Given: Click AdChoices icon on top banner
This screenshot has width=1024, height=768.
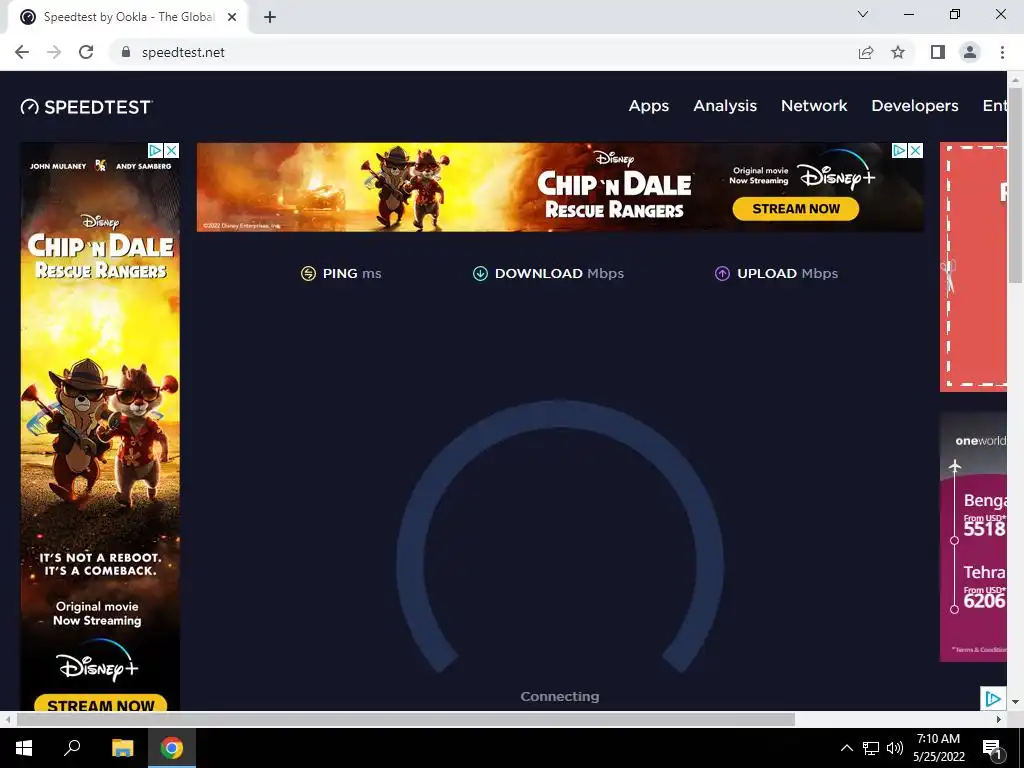Looking at the screenshot, I should click(x=900, y=150).
